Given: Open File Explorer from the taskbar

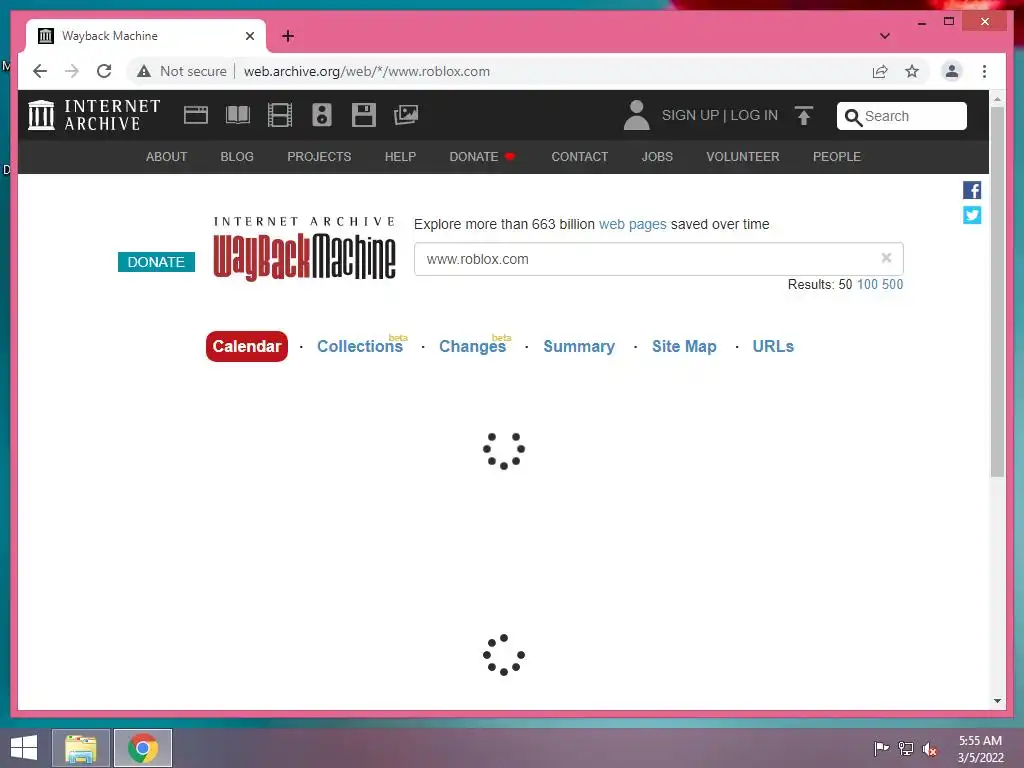Looking at the screenshot, I should coord(81,748).
